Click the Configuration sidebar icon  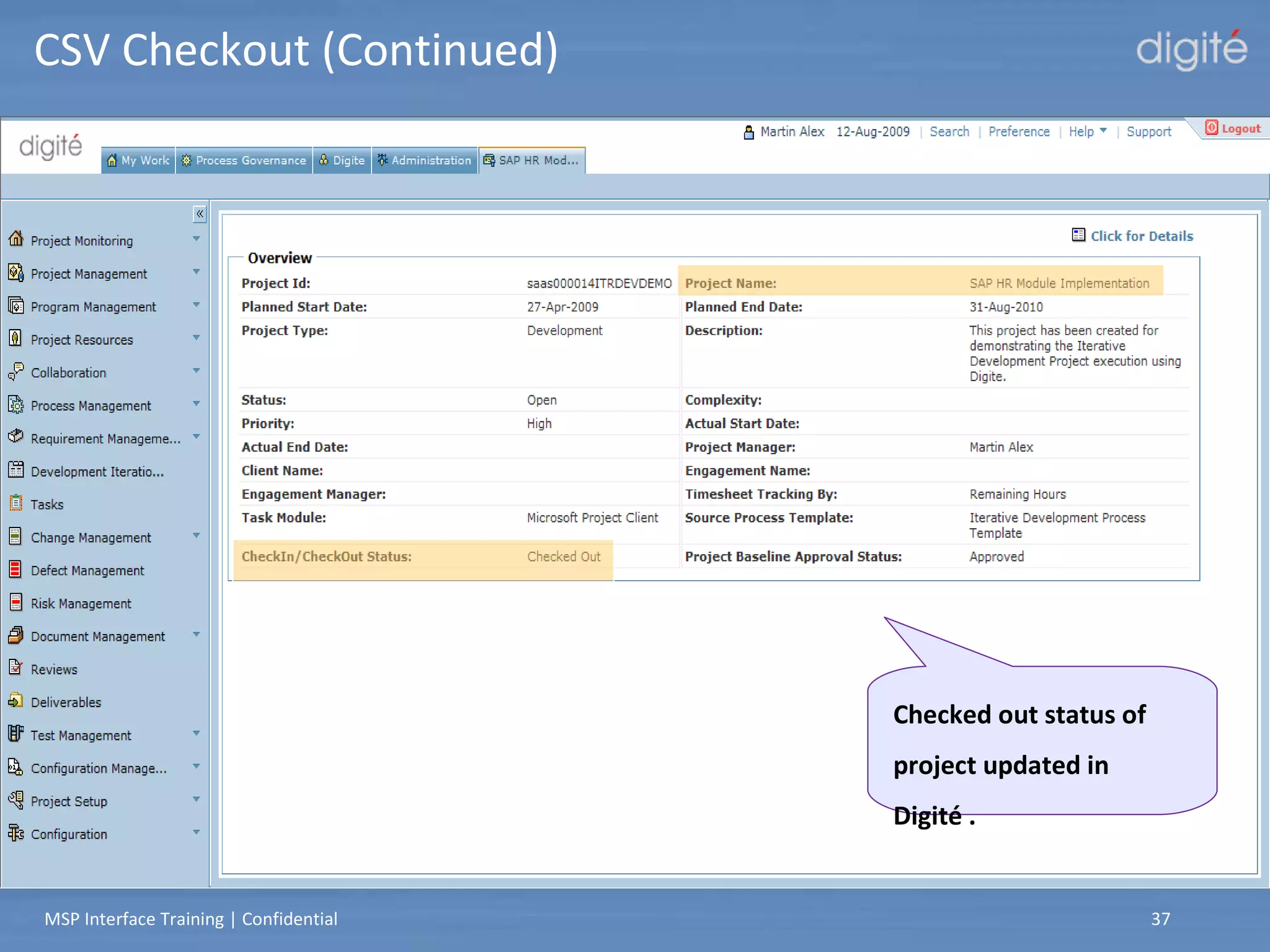pos(16,832)
